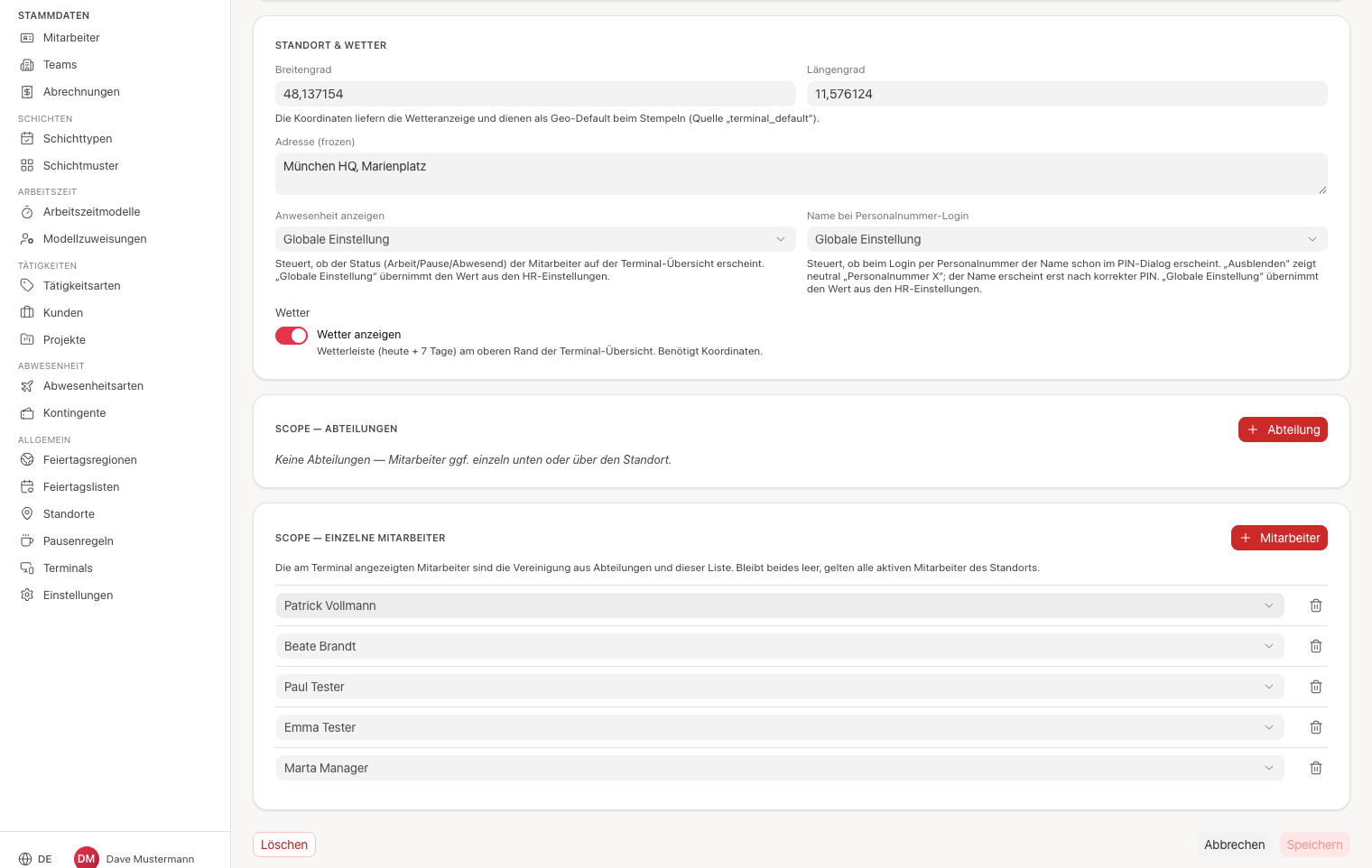Click the Einstellungen gear icon
The height and width of the screenshot is (868, 1372).
click(x=27, y=596)
